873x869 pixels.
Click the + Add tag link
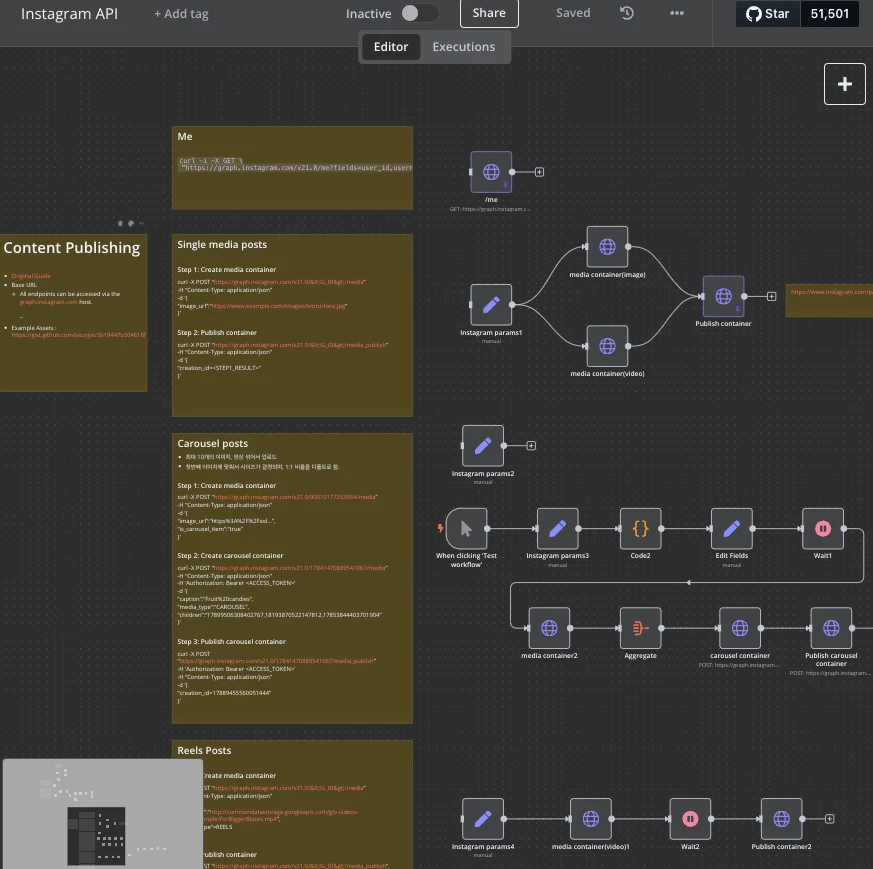point(182,14)
